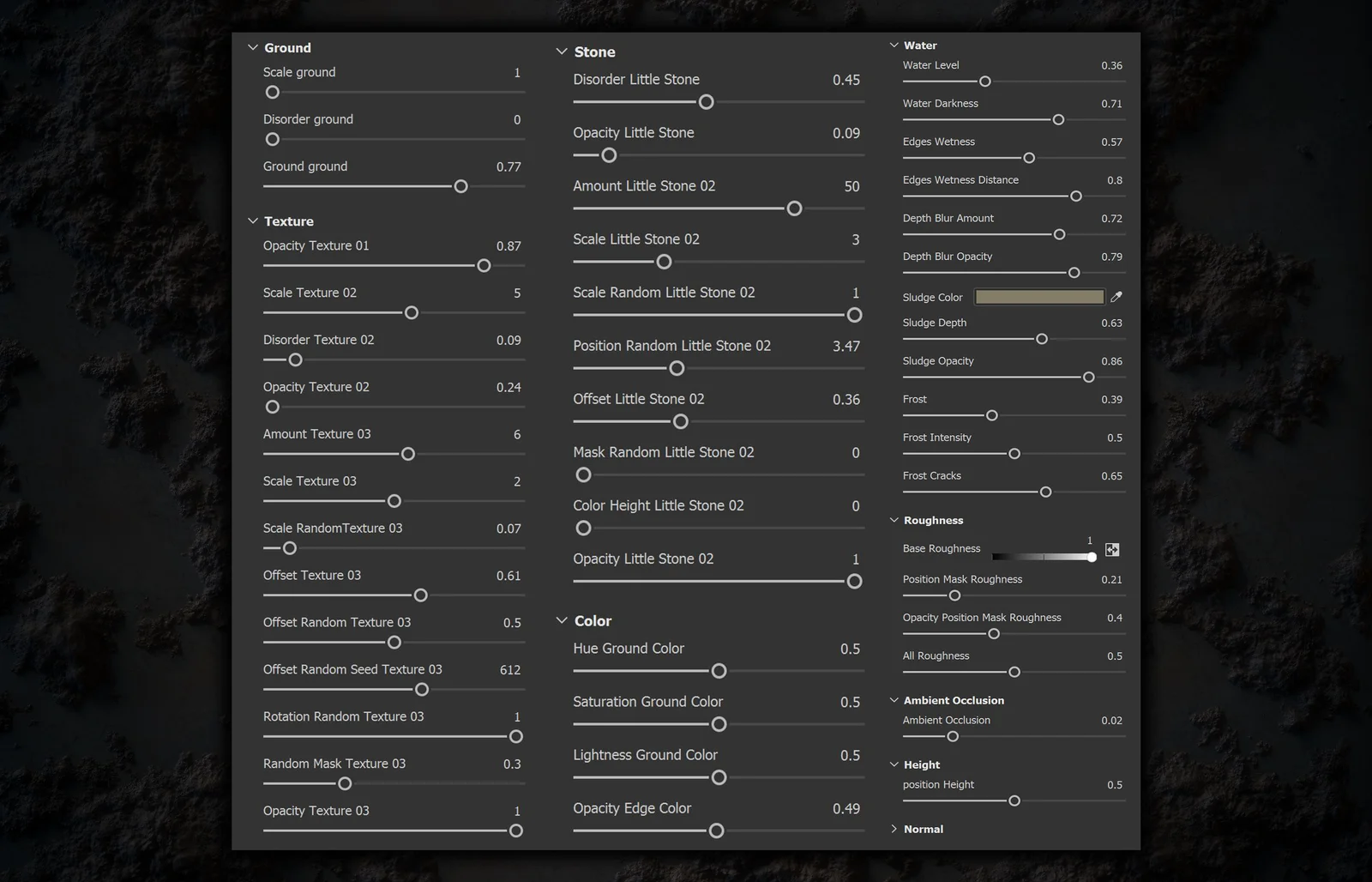Click the Hue Ground Color slider handle
The height and width of the screenshot is (882, 1372).
pos(718,671)
